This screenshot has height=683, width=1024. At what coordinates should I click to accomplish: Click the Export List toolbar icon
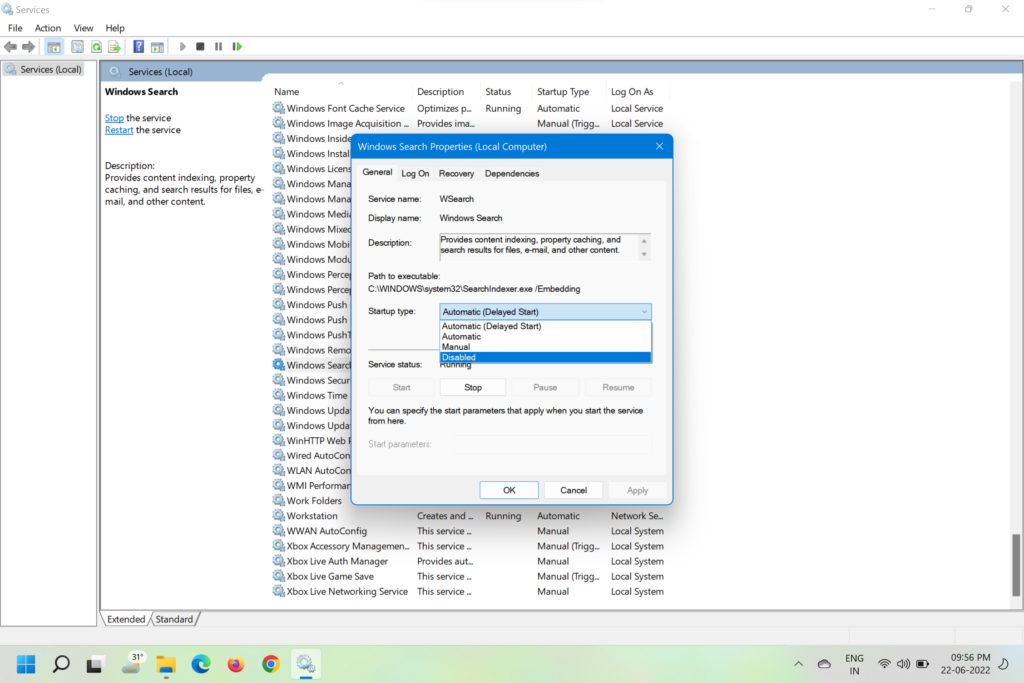click(115, 47)
